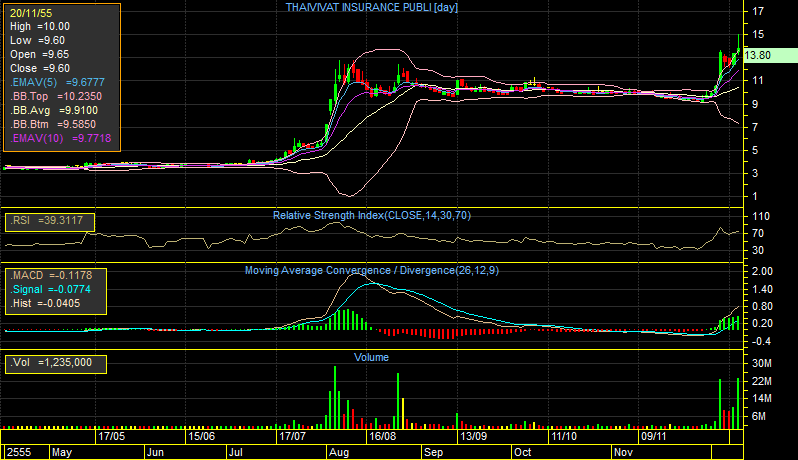Screen dimensions: 798x460
Task: Click the 17/07 date marker
Action: [x=293, y=436]
